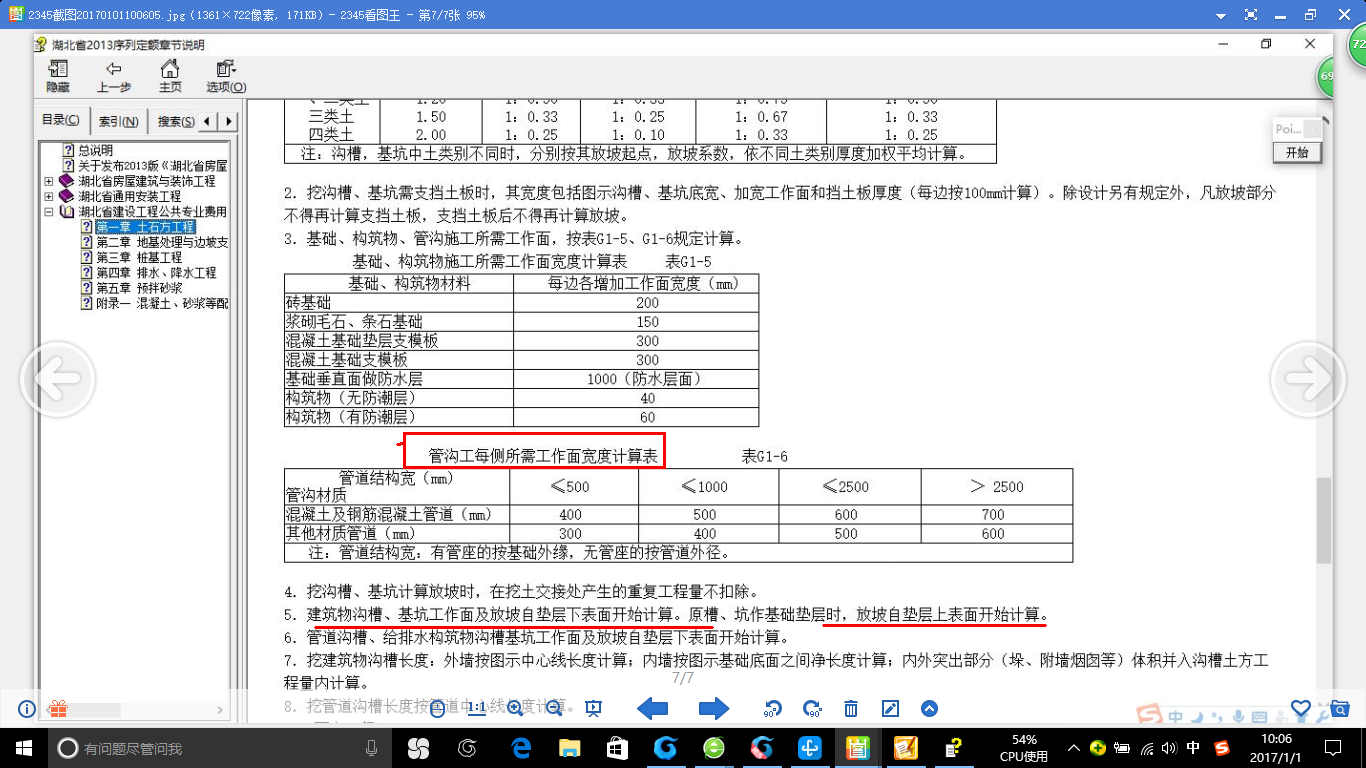Image resolution: width=1366 pixels, height=768 pixels.
Task: Open the 主页 home button
Action: [x=171, y=76]
